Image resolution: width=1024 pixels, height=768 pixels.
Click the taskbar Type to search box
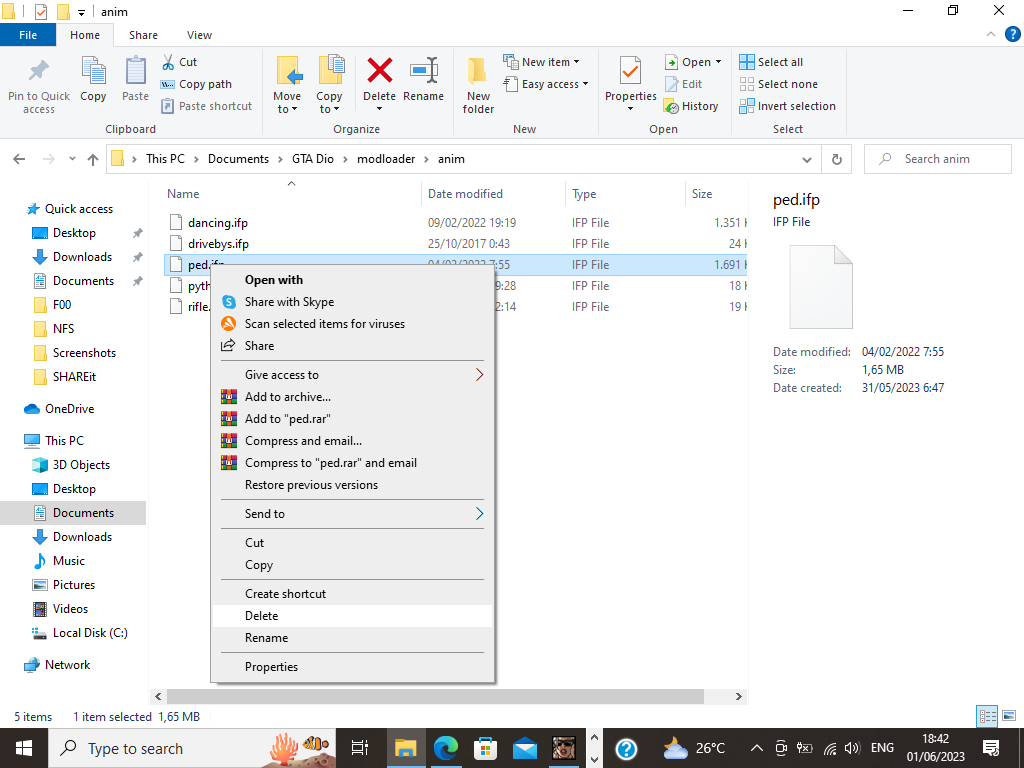click(x=193, y=748)
